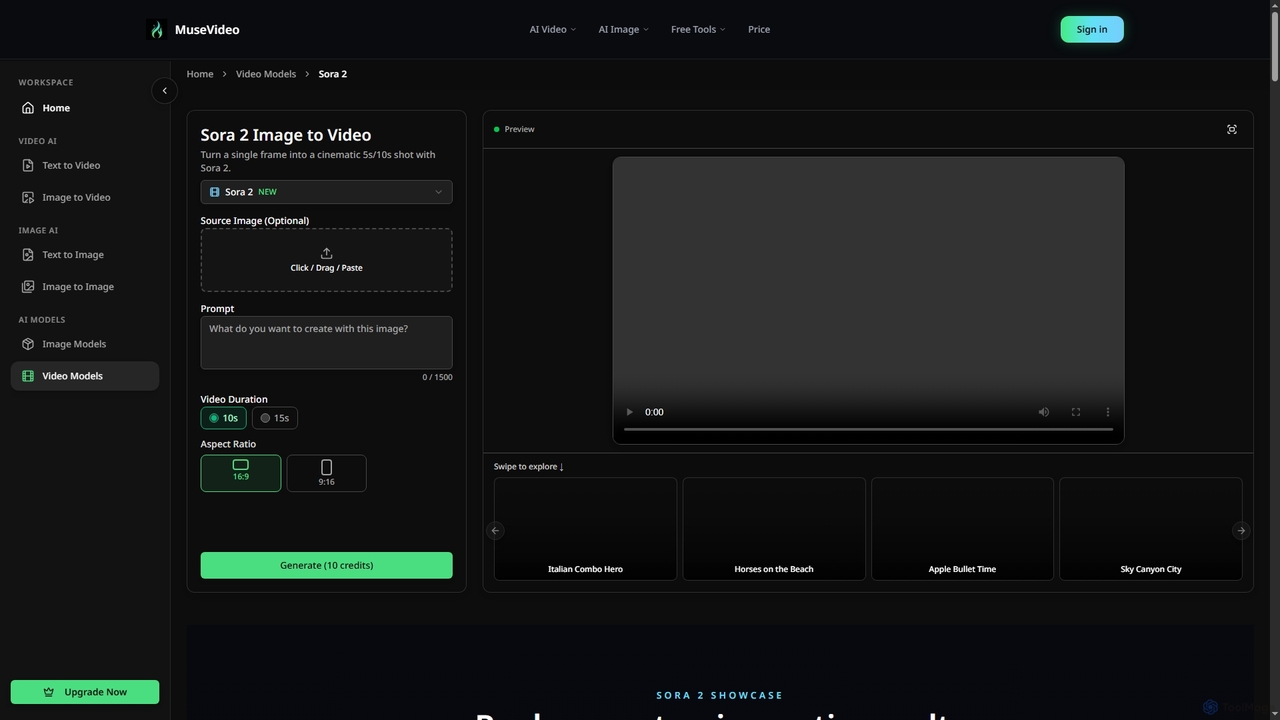Play the preview video
Screen dimensions: 1280x720
click(629, 412)
